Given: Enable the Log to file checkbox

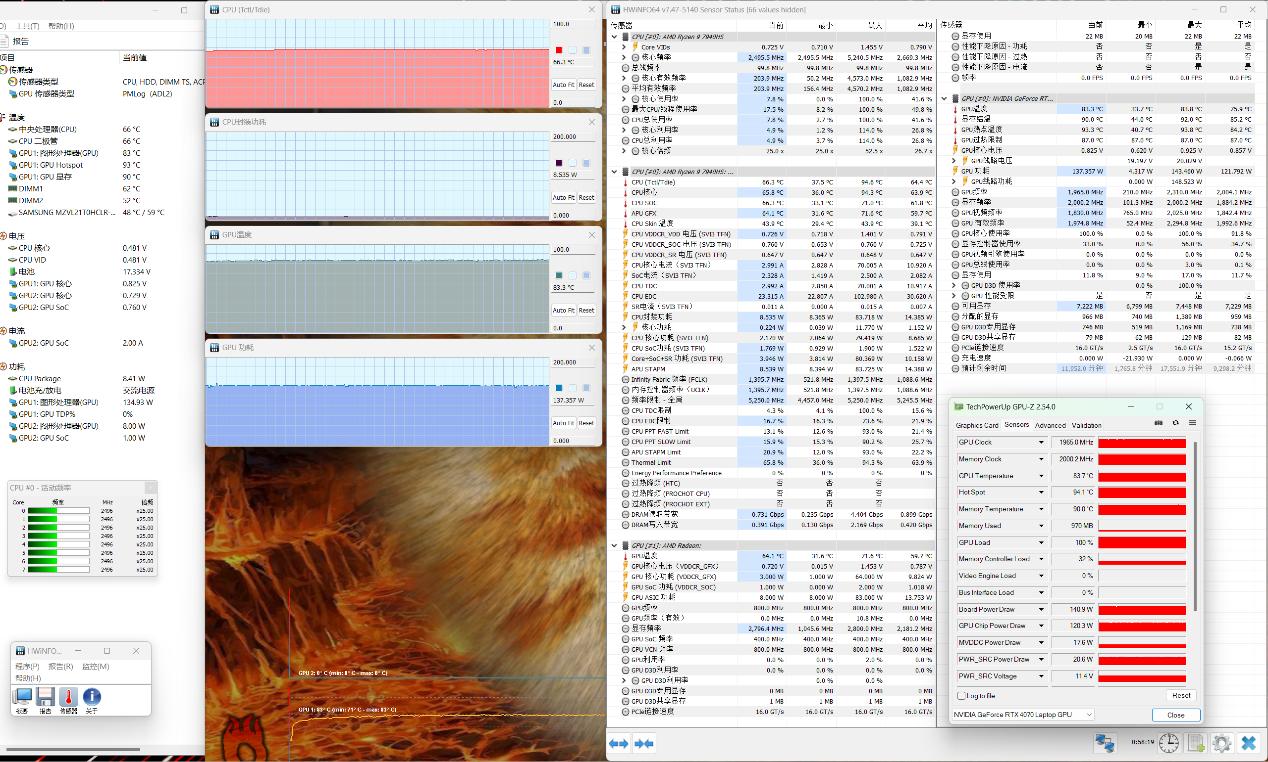Looking at the screenshot, I should click(962, 695).
